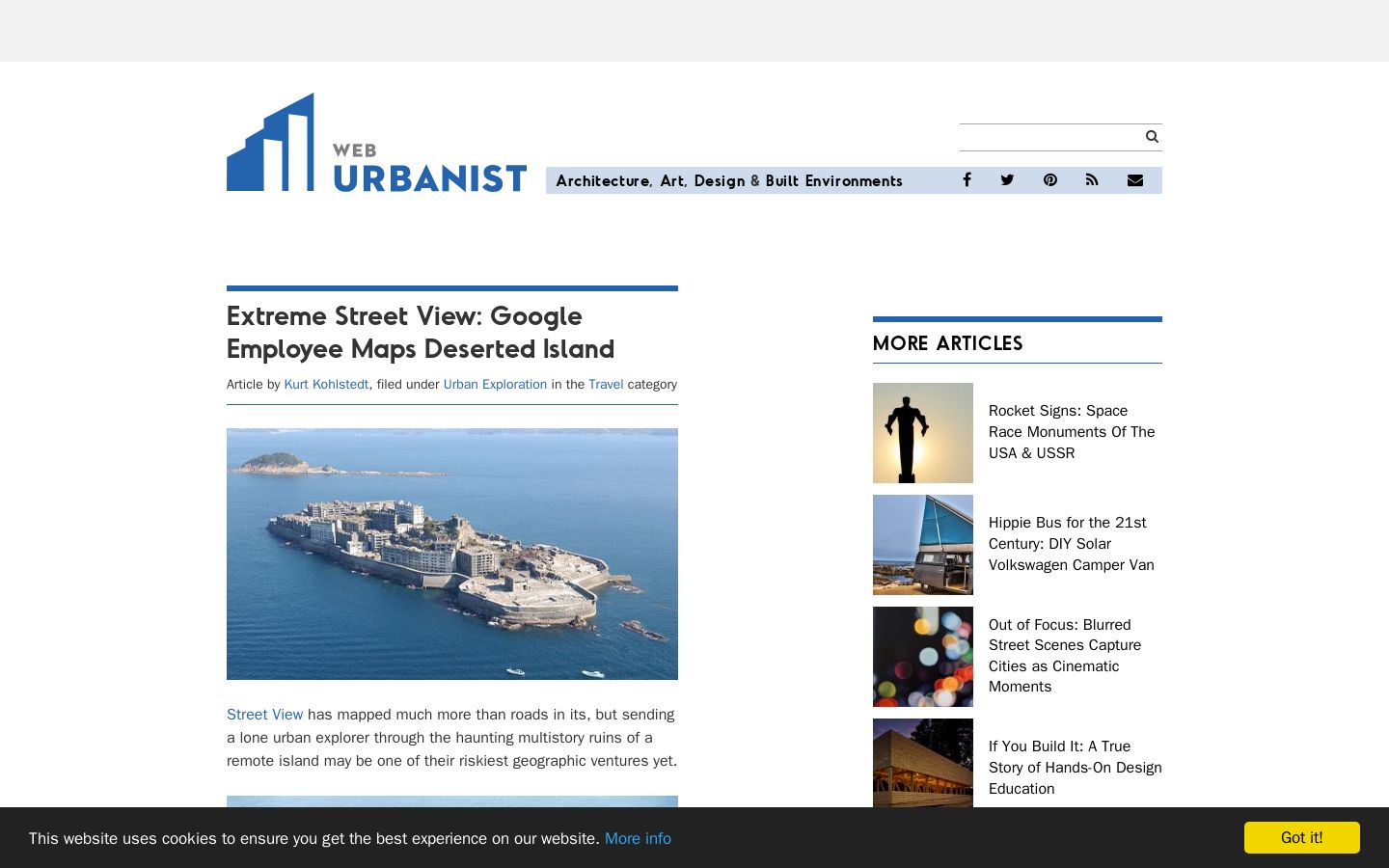Open the Travel category link
The height and width of the screenshot is (868, 1389).
pyautogui.click(x=606, y=384)
